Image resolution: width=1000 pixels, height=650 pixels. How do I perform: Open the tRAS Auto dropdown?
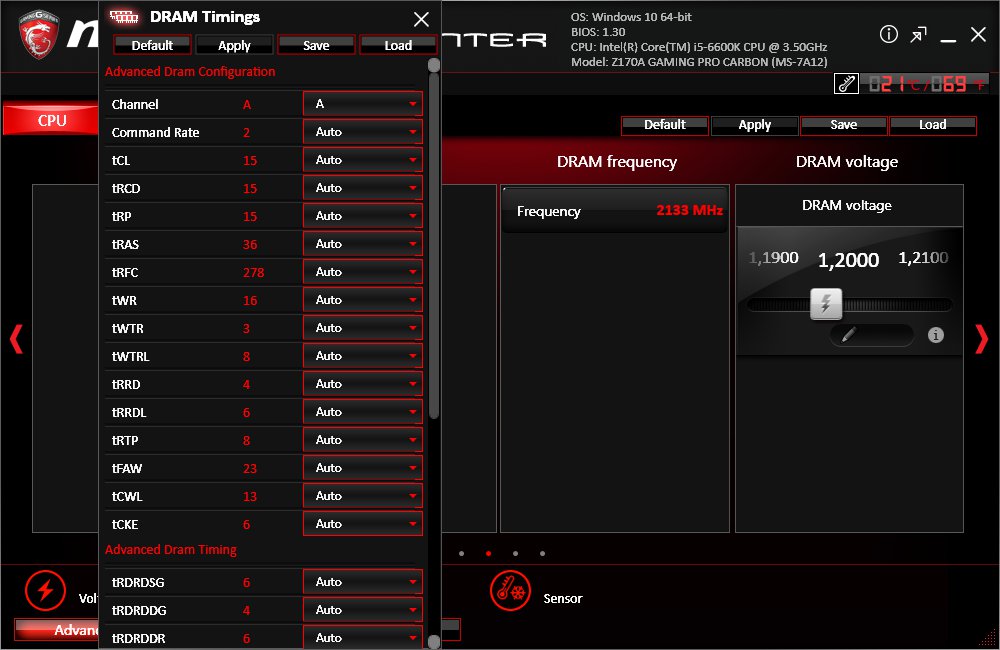363,244
